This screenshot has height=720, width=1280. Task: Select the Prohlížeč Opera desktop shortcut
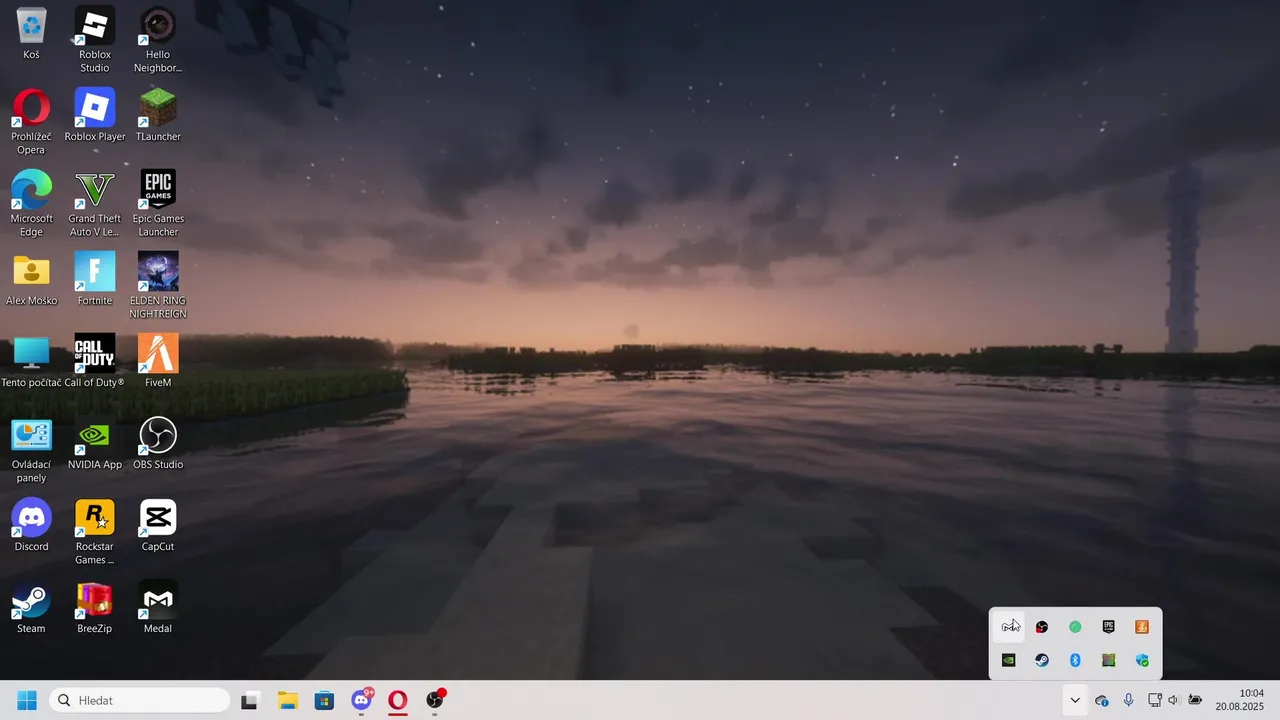coord(31,122)
